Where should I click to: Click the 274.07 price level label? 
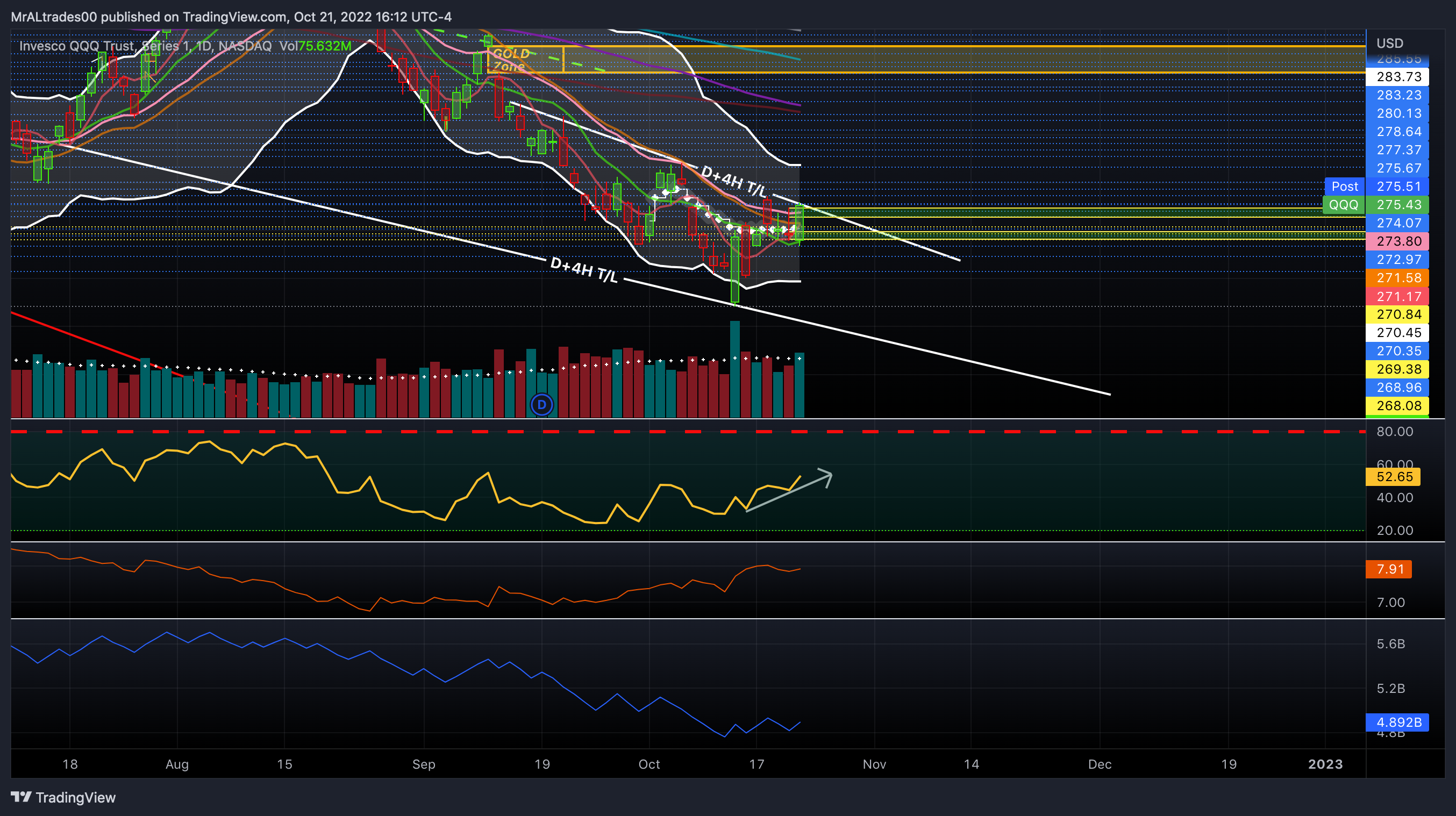pos(1397,223)
